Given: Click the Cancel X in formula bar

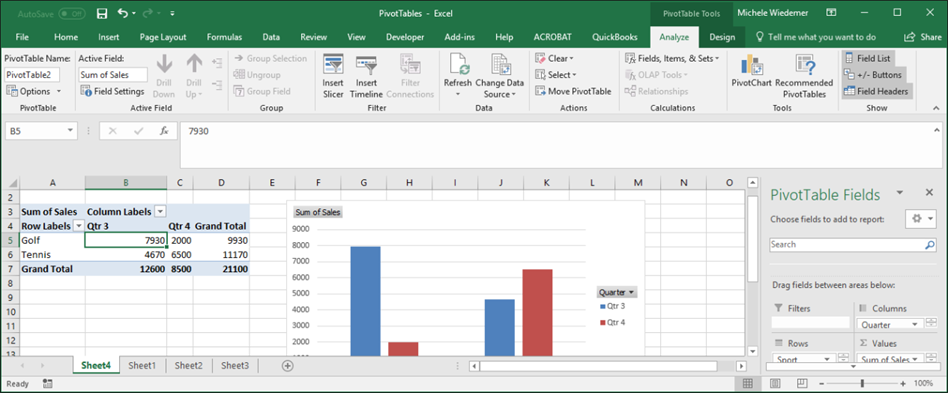Looking at the screenshot, I should 113,131.
